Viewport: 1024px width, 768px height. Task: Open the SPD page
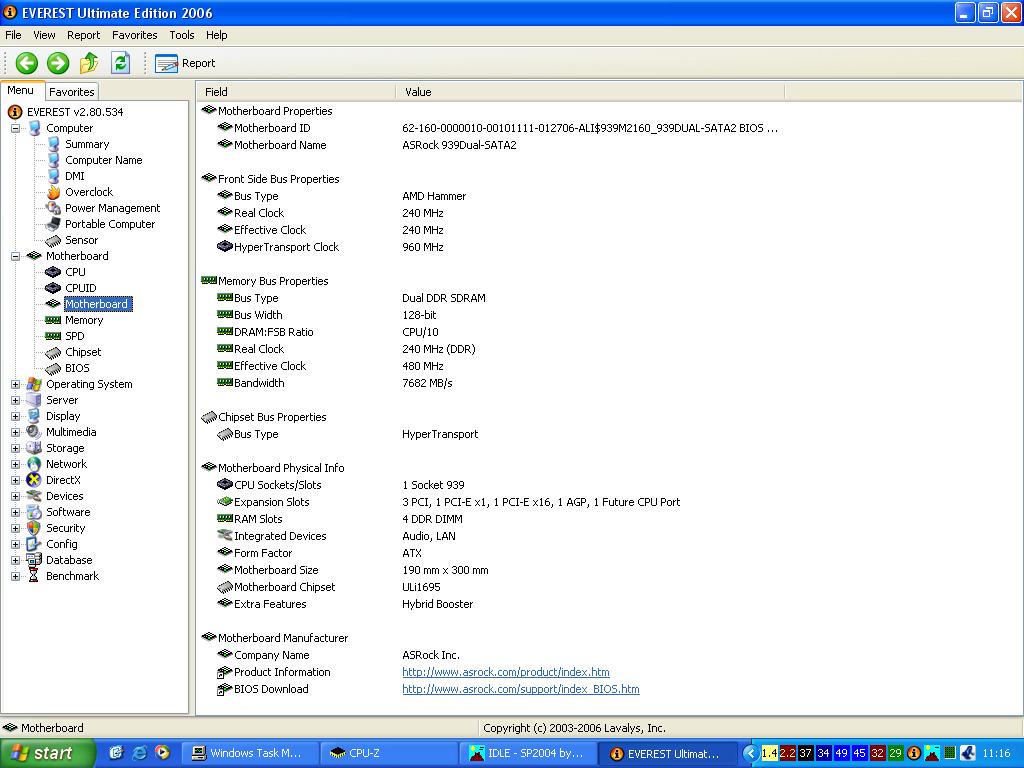[74, 336]
